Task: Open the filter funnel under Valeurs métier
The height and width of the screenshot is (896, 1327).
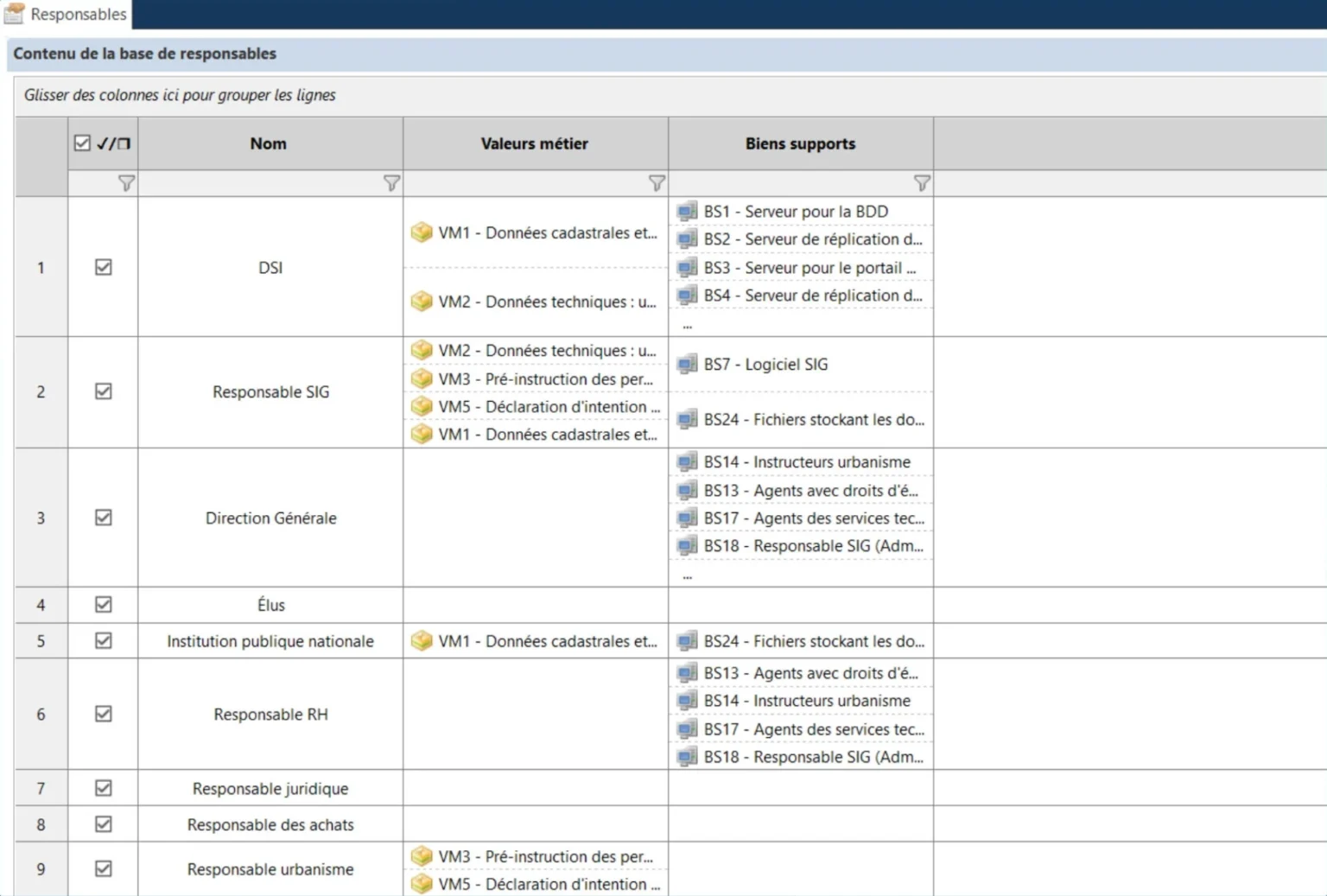Action: (657, 183)
